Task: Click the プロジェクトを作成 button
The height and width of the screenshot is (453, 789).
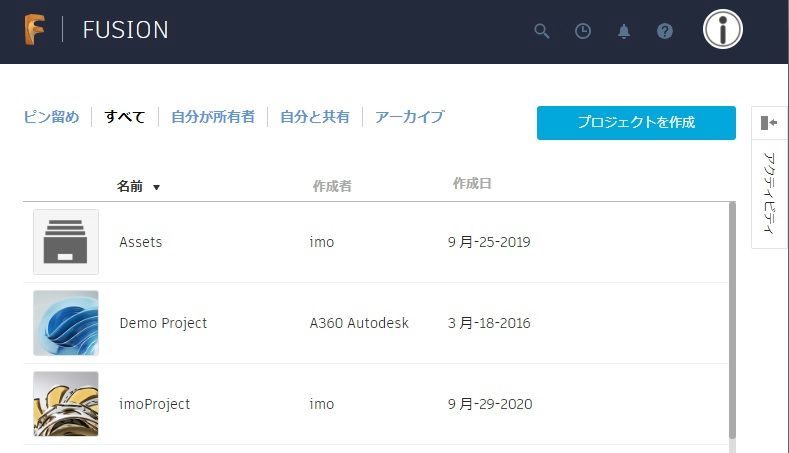Action: pos(636,123)
